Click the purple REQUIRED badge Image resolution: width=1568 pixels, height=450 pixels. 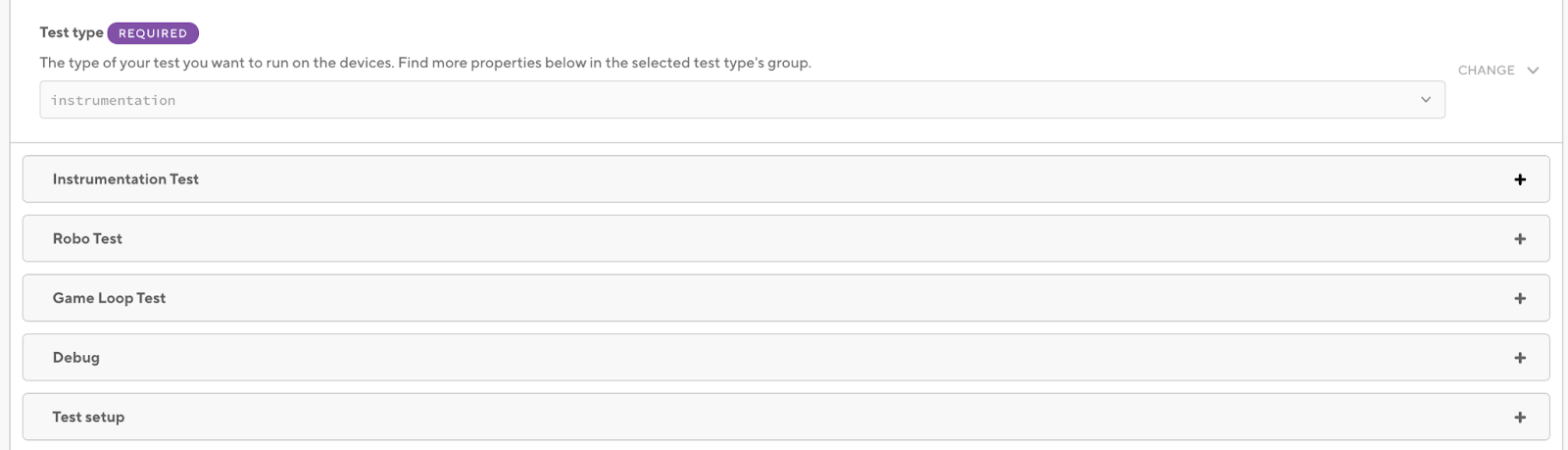coord(153,33)
